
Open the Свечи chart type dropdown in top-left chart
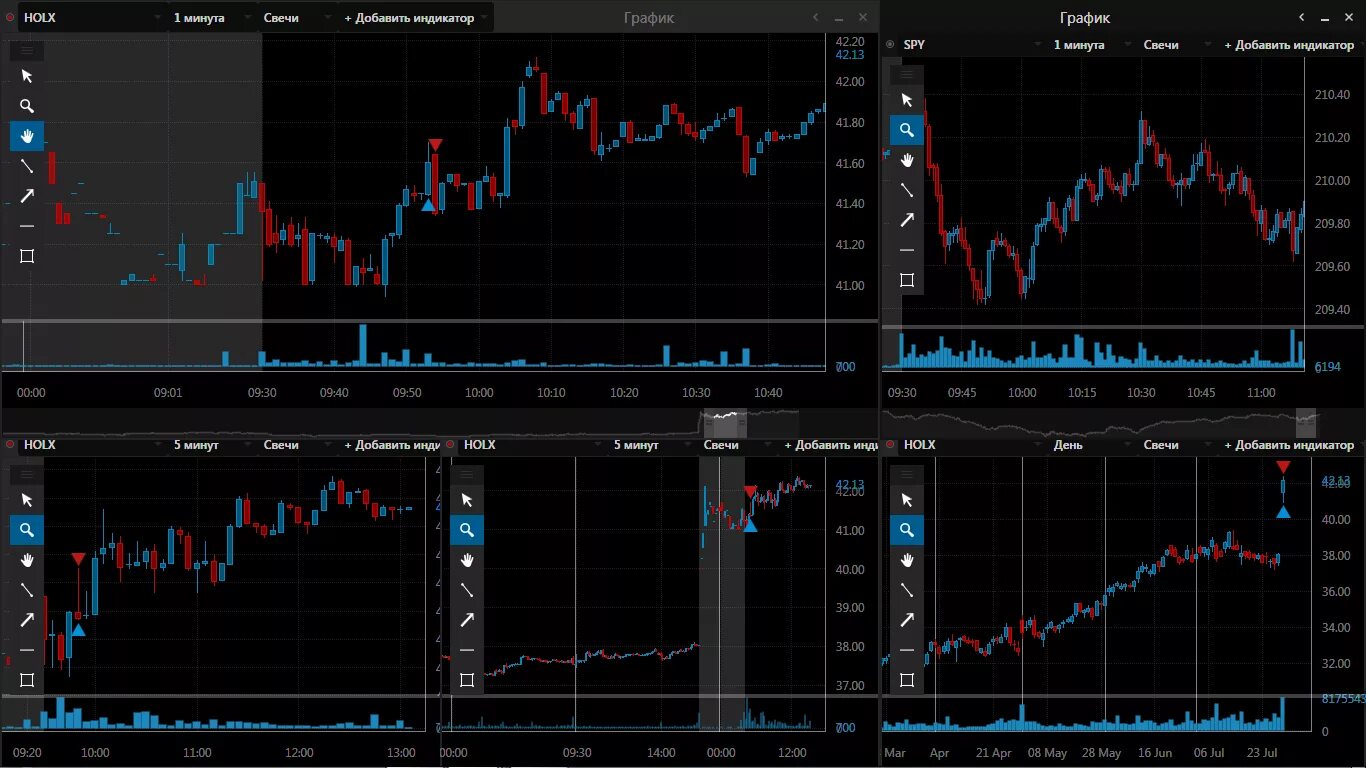pos(297,18)
